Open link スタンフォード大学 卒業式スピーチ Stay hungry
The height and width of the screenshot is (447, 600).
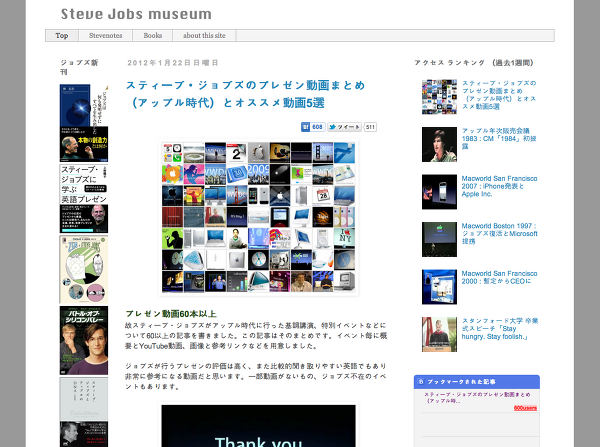click(500, 328)
